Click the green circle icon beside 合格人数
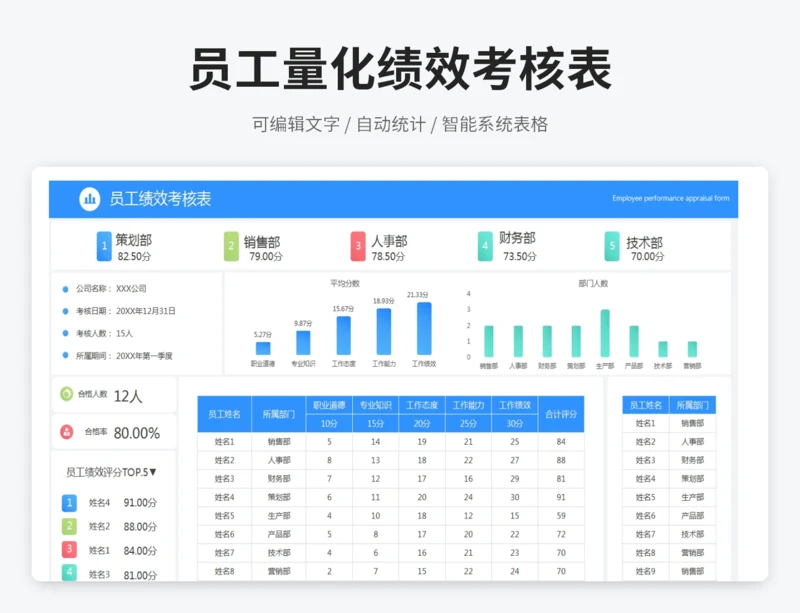Image resolution: width=800 pixels, height=613 pixels. [67, 394]
